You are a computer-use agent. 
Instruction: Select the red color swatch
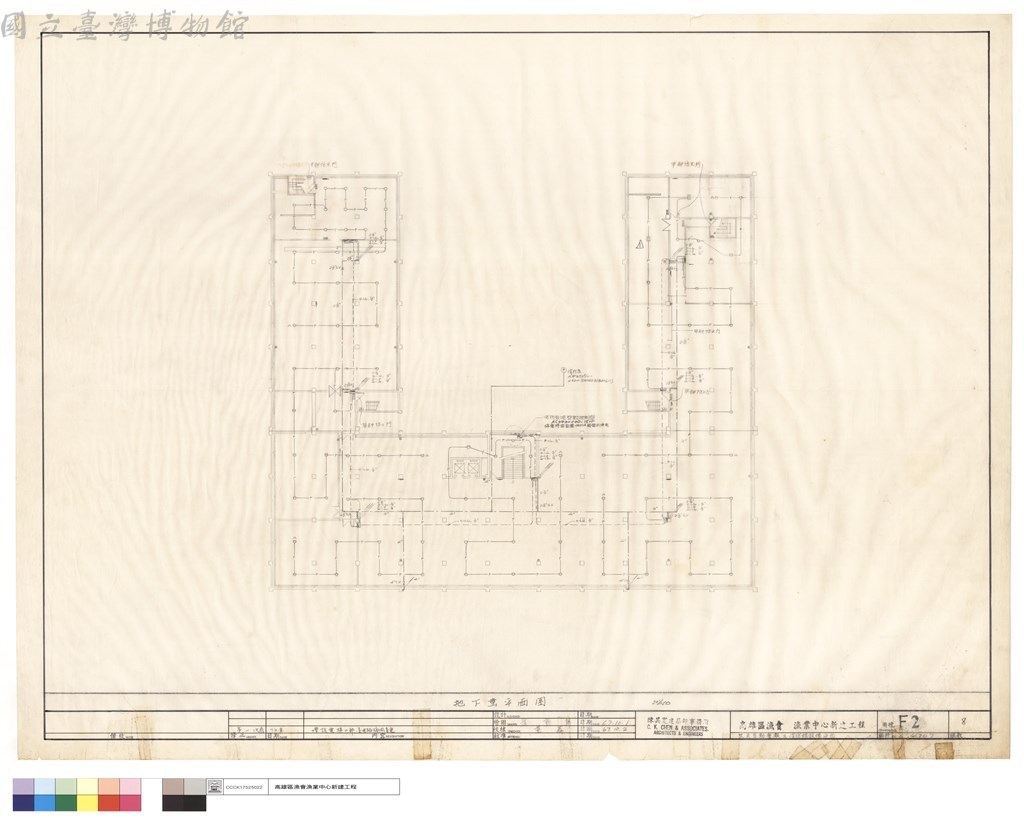point(109,802)
